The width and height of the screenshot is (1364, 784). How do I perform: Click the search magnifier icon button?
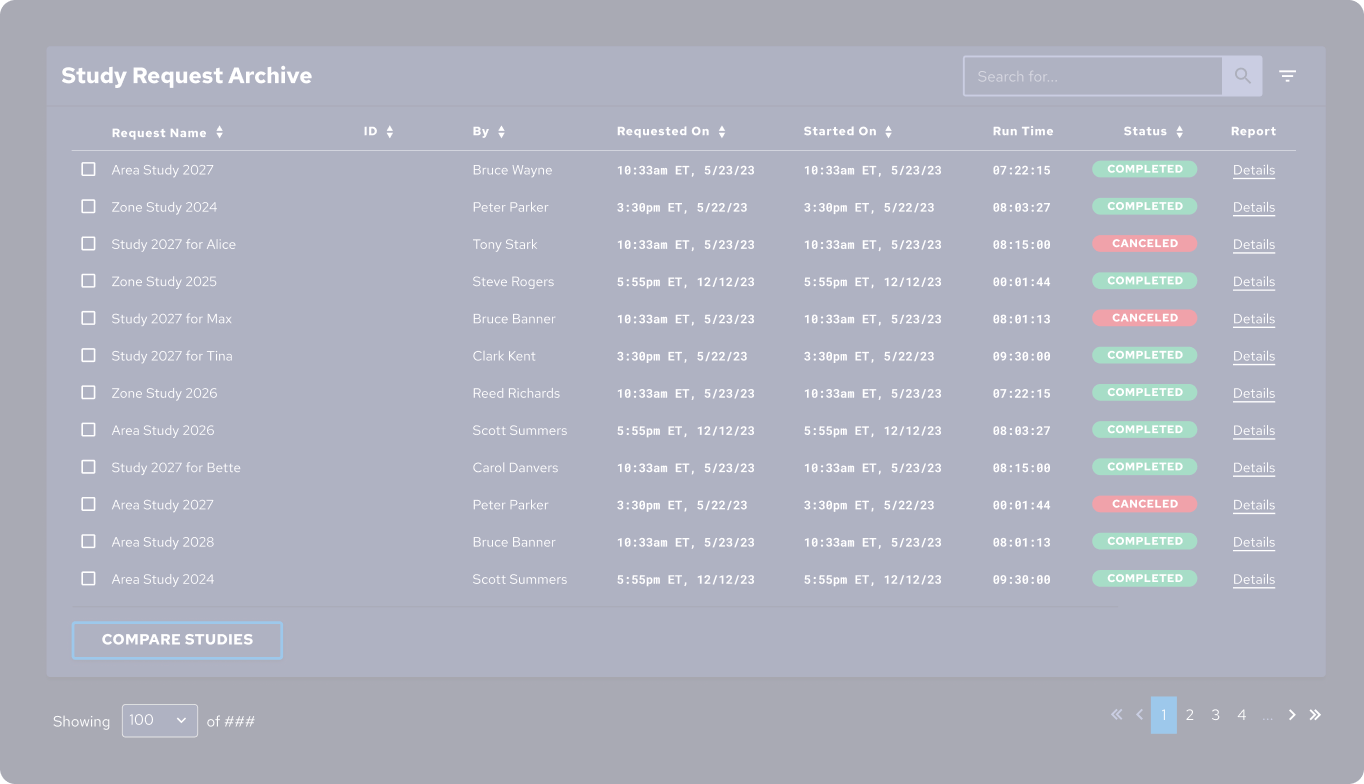(1242, 76)
